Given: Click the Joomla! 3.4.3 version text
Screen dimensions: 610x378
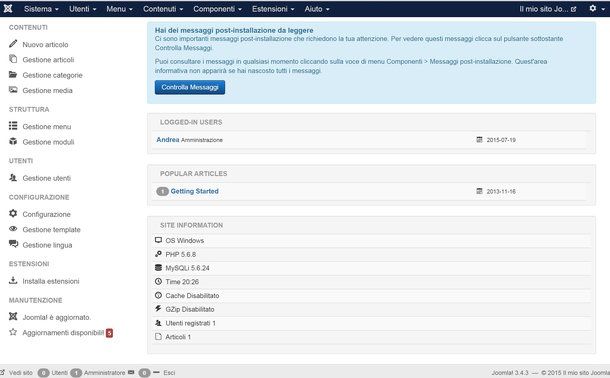Looking at the screenshot, I should pyautogui.click(x=510, y=373).
